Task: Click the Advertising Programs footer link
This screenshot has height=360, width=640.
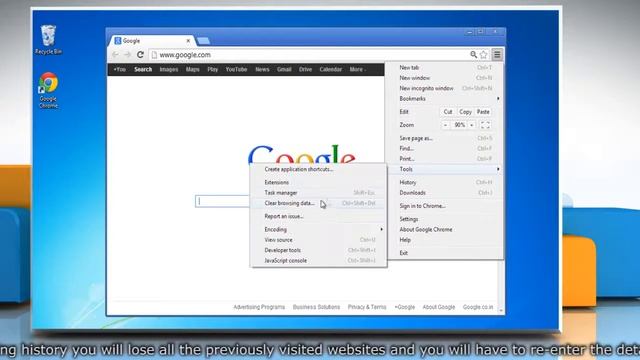Action: point(259,307)
